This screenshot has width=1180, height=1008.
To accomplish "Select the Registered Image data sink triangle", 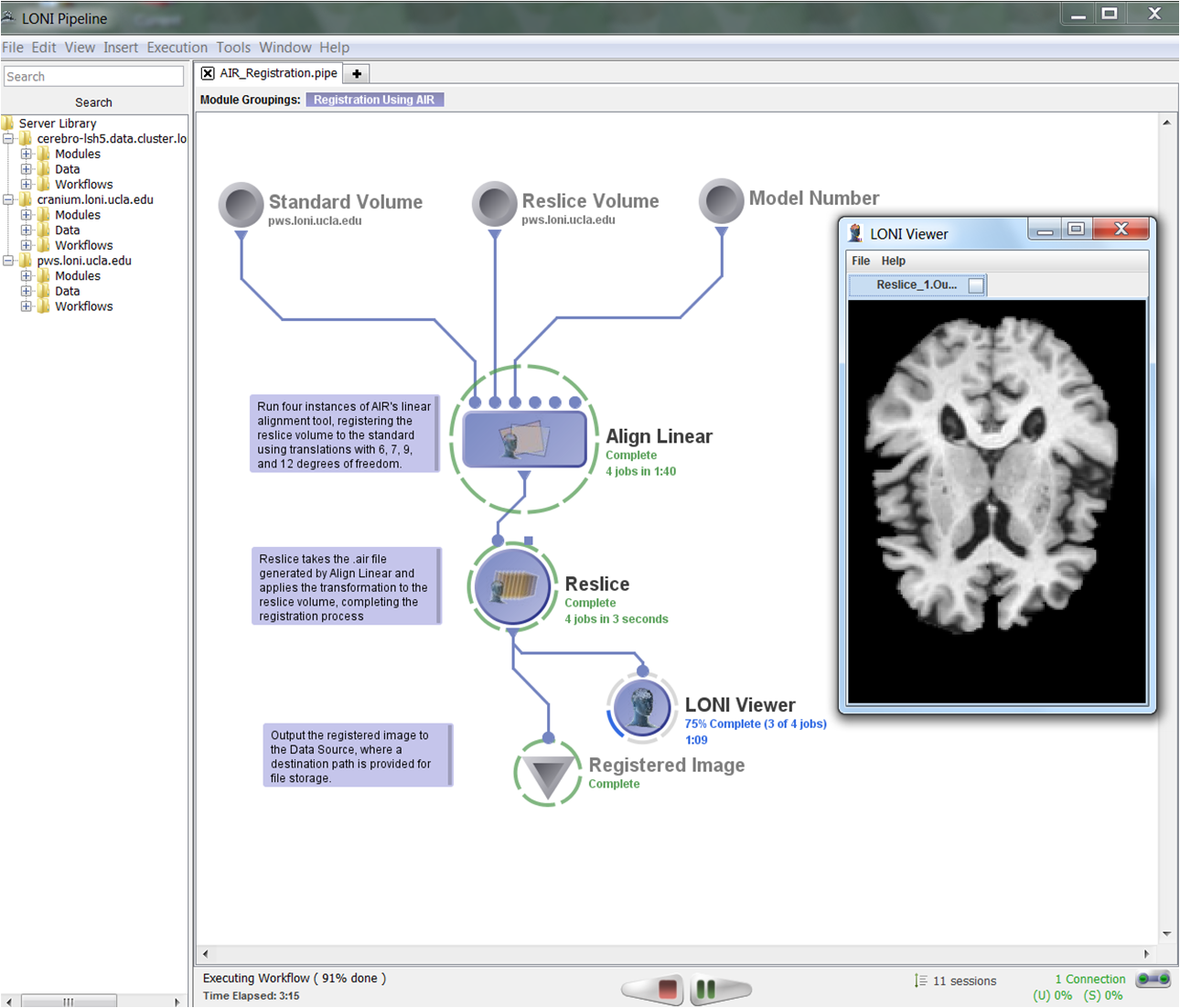I will tap(547, 775).
